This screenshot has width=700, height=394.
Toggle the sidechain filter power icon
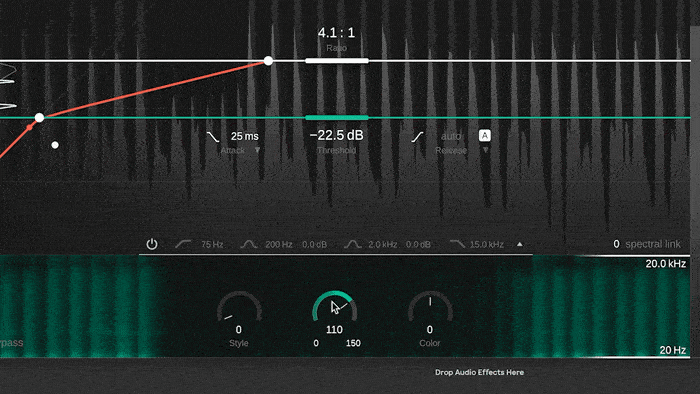tap(152, 244)
